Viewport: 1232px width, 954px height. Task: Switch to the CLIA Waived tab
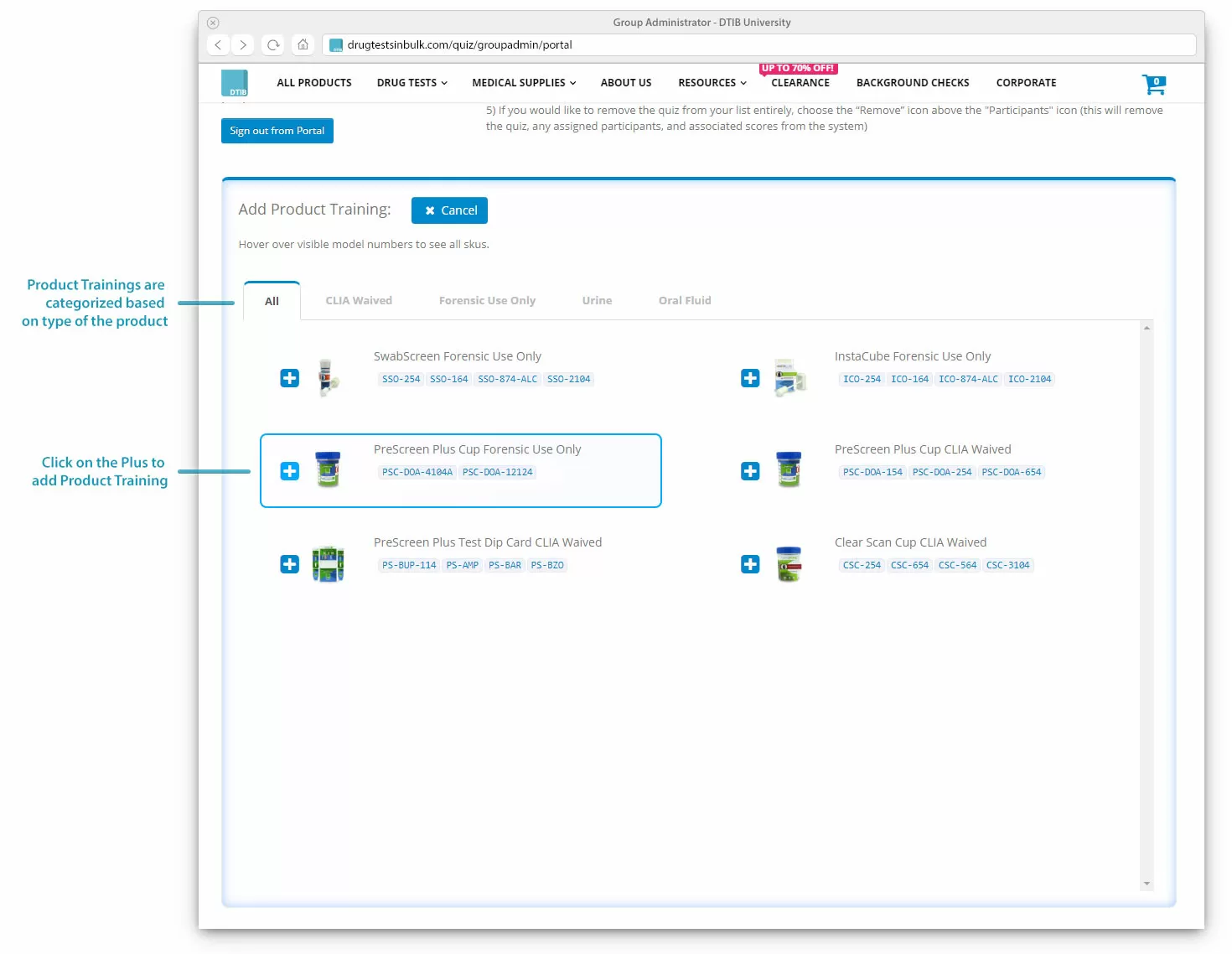359,301
